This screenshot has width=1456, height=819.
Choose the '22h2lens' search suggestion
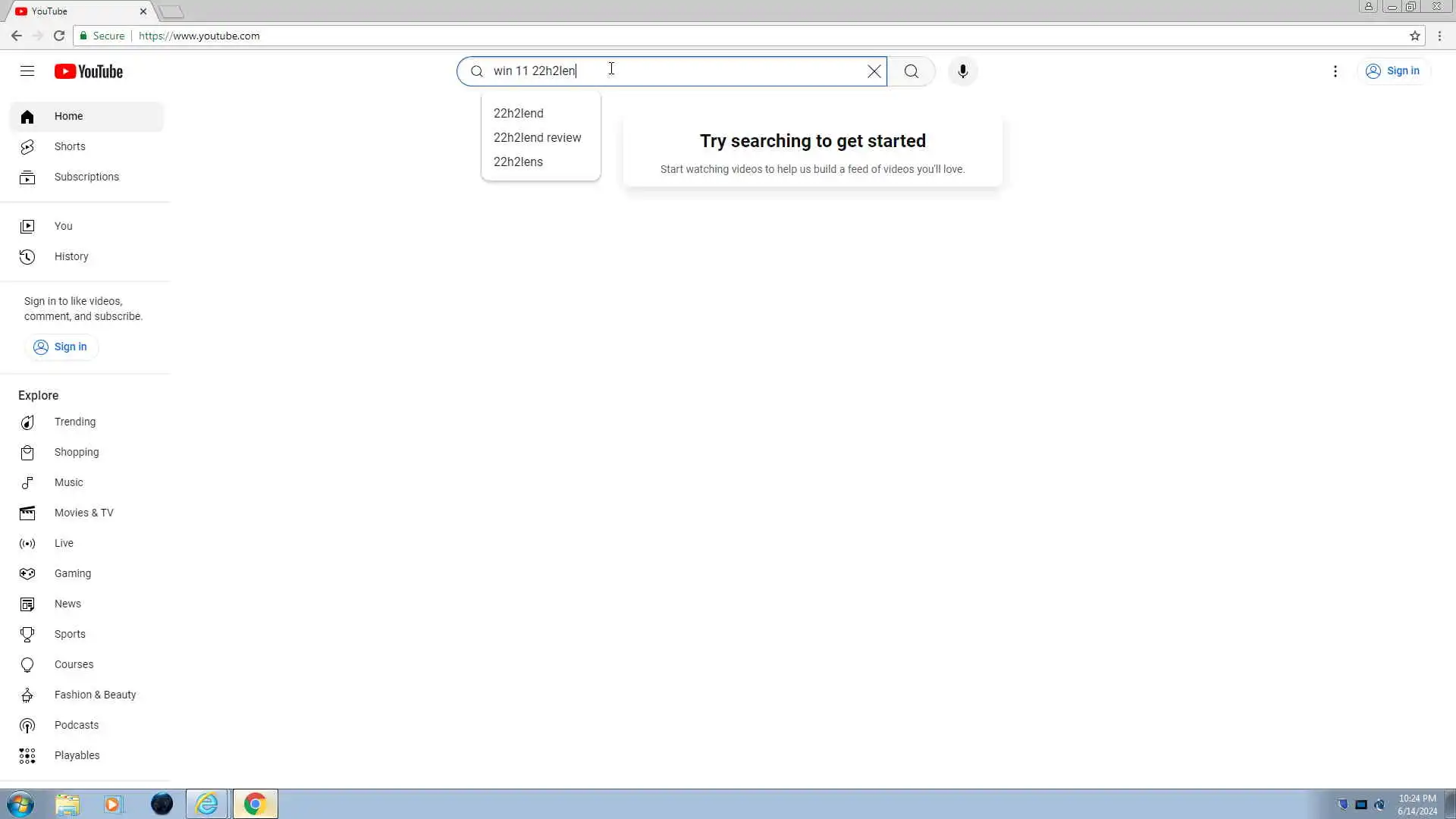[518, 162]
